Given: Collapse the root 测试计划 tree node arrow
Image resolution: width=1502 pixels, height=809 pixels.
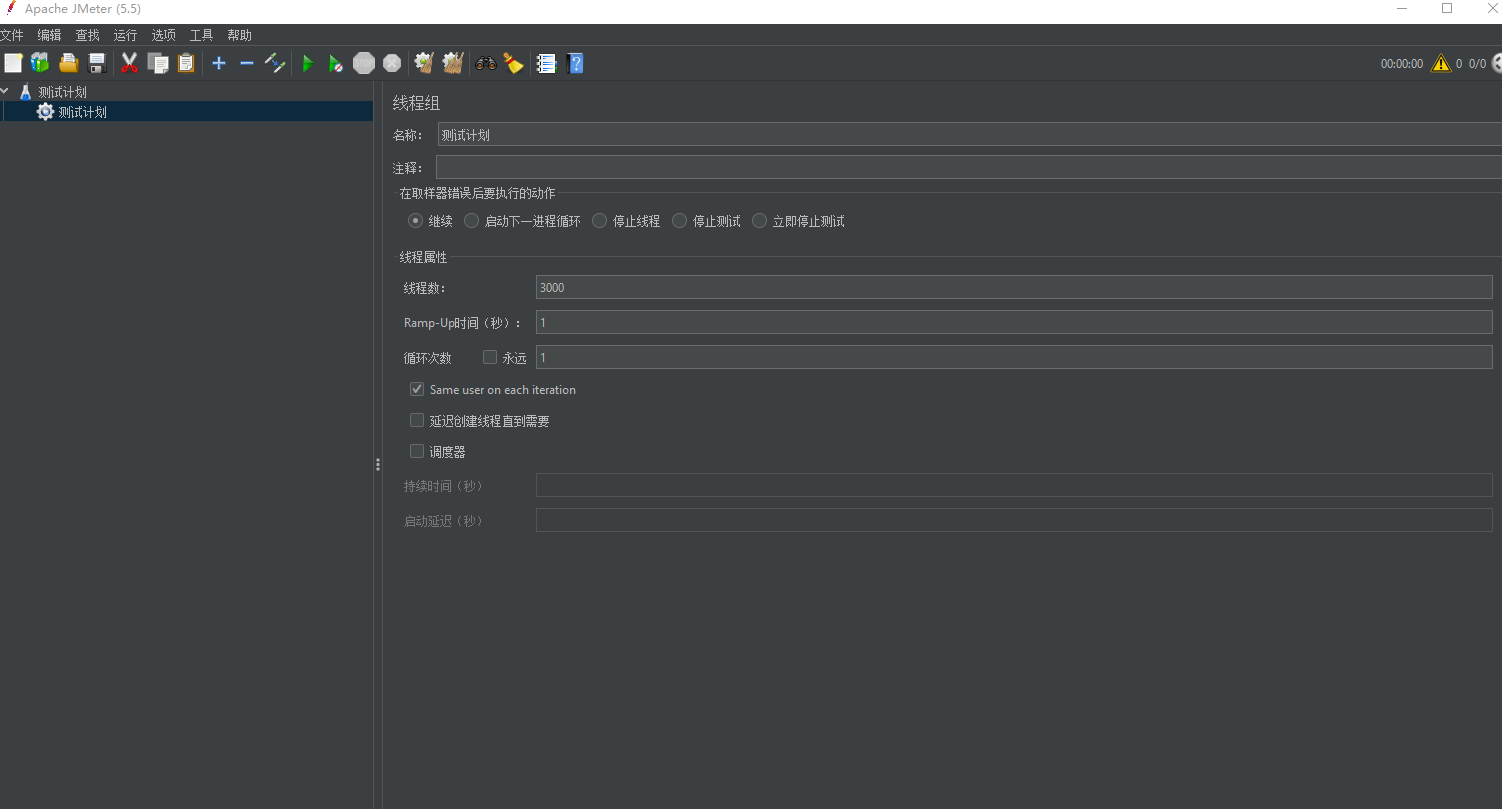Looking at the screenshot, I should pyautogui.click(x=6, y=91).
